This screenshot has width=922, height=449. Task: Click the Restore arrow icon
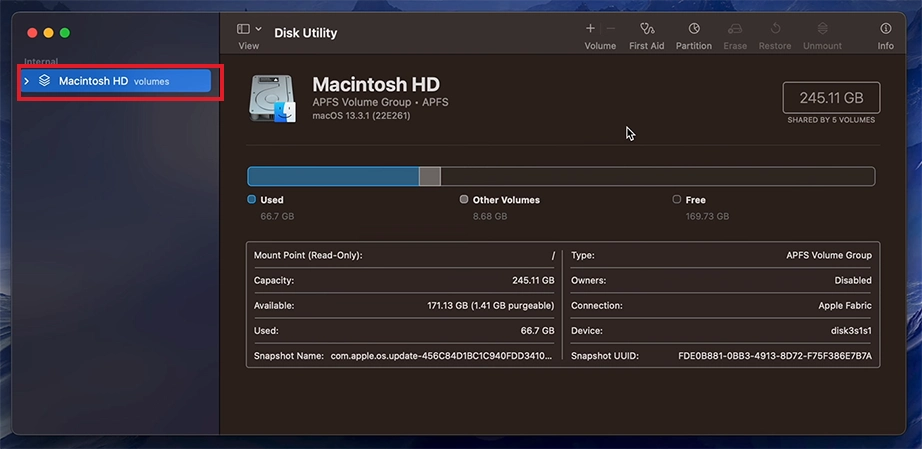(775, 28)
